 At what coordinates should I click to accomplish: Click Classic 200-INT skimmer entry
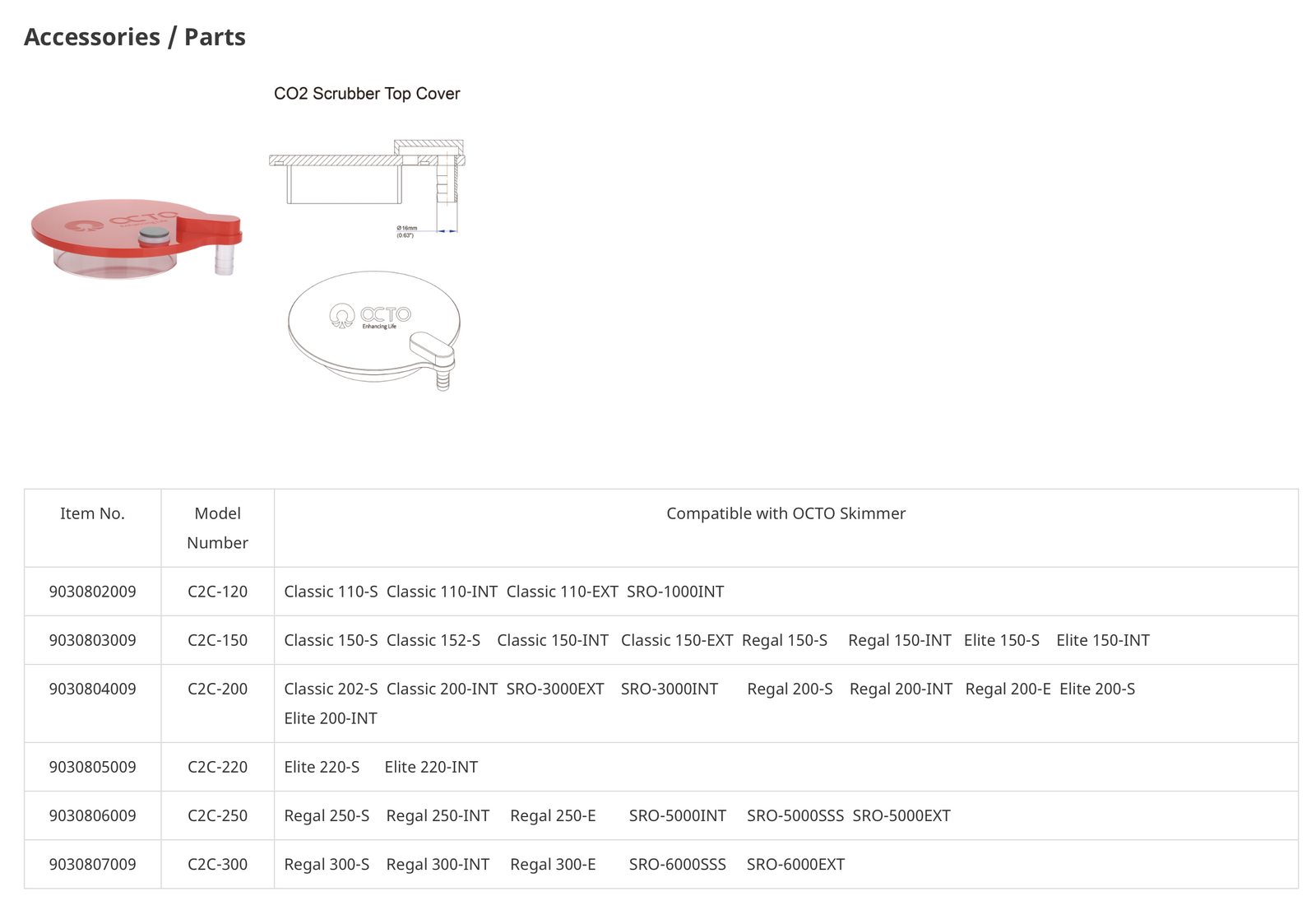click(442, 689)
